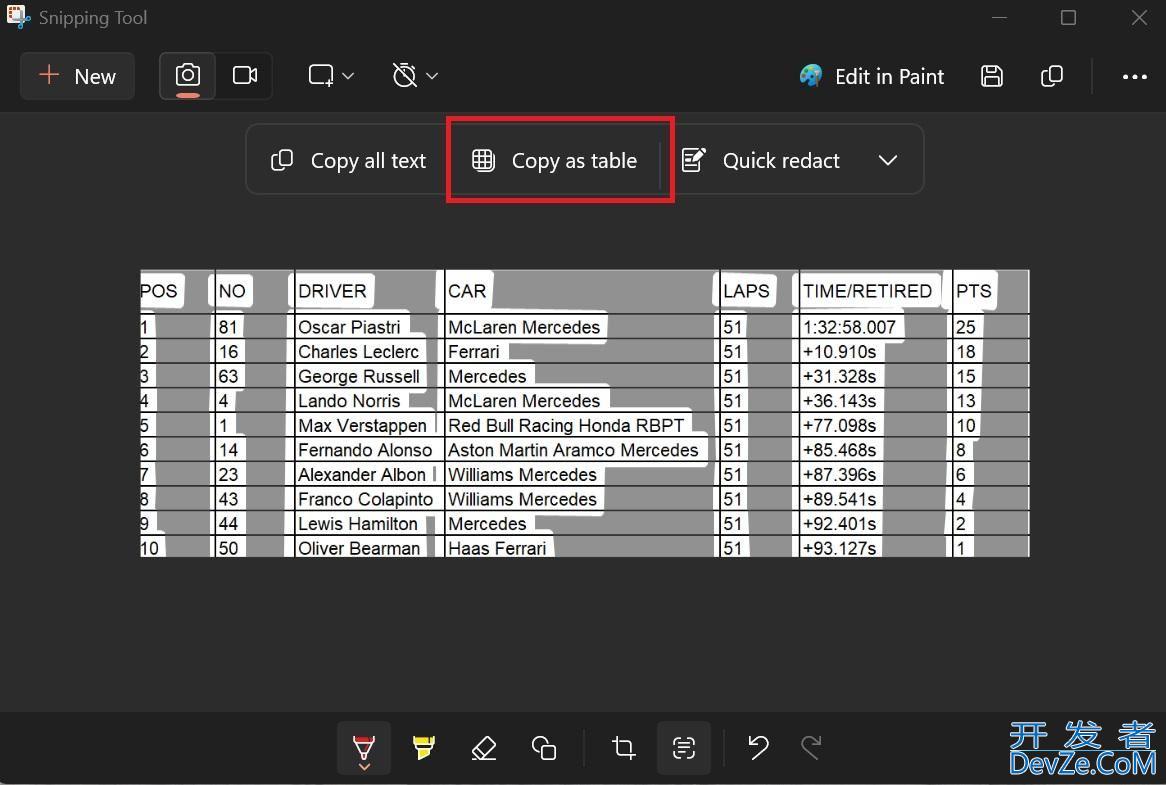Select the Ballpoint pen tool
This screenshot has width=1166, height=785.
coord(364,748)
